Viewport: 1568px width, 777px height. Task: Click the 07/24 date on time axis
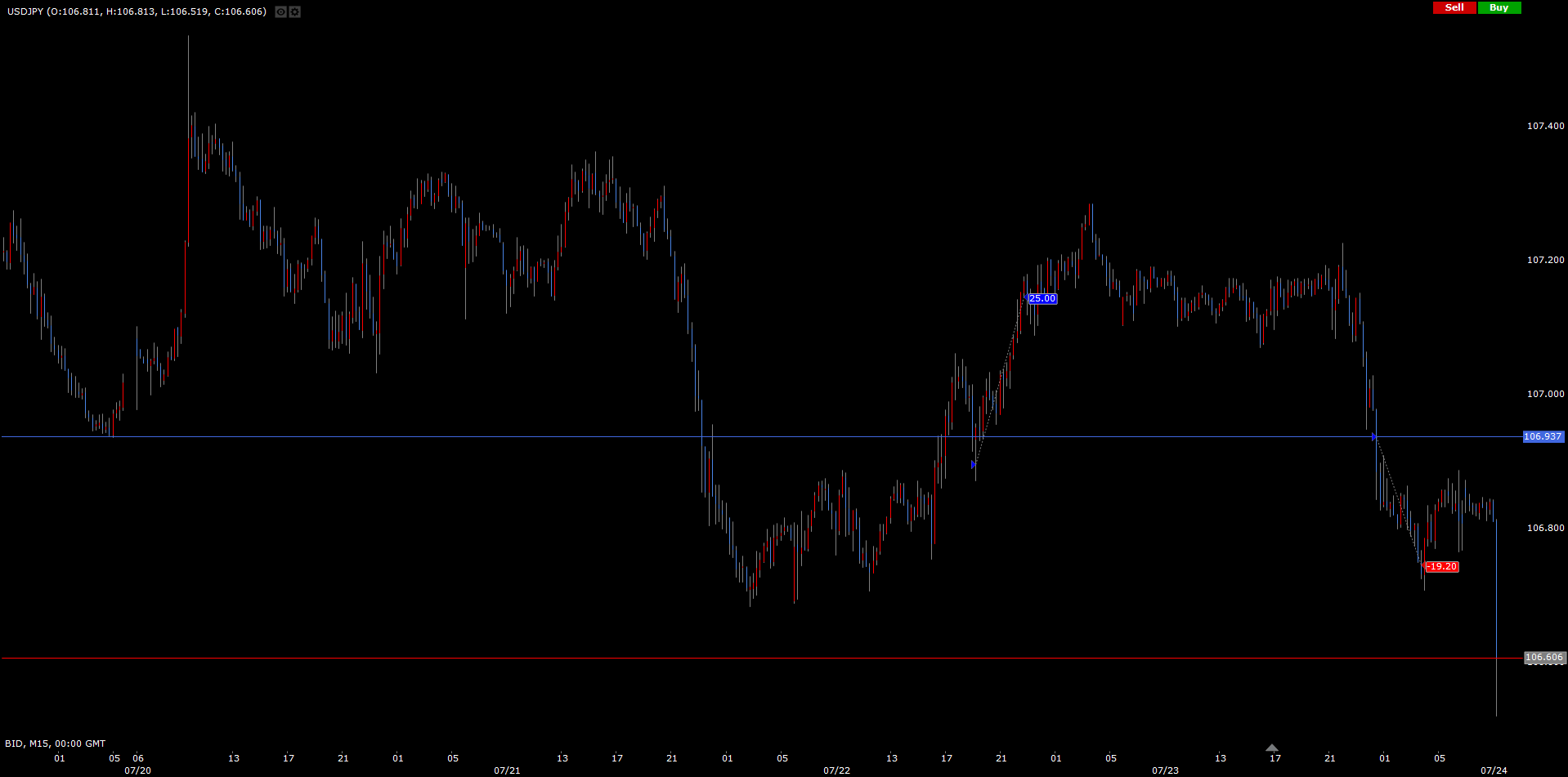[x=1494, y=770]
